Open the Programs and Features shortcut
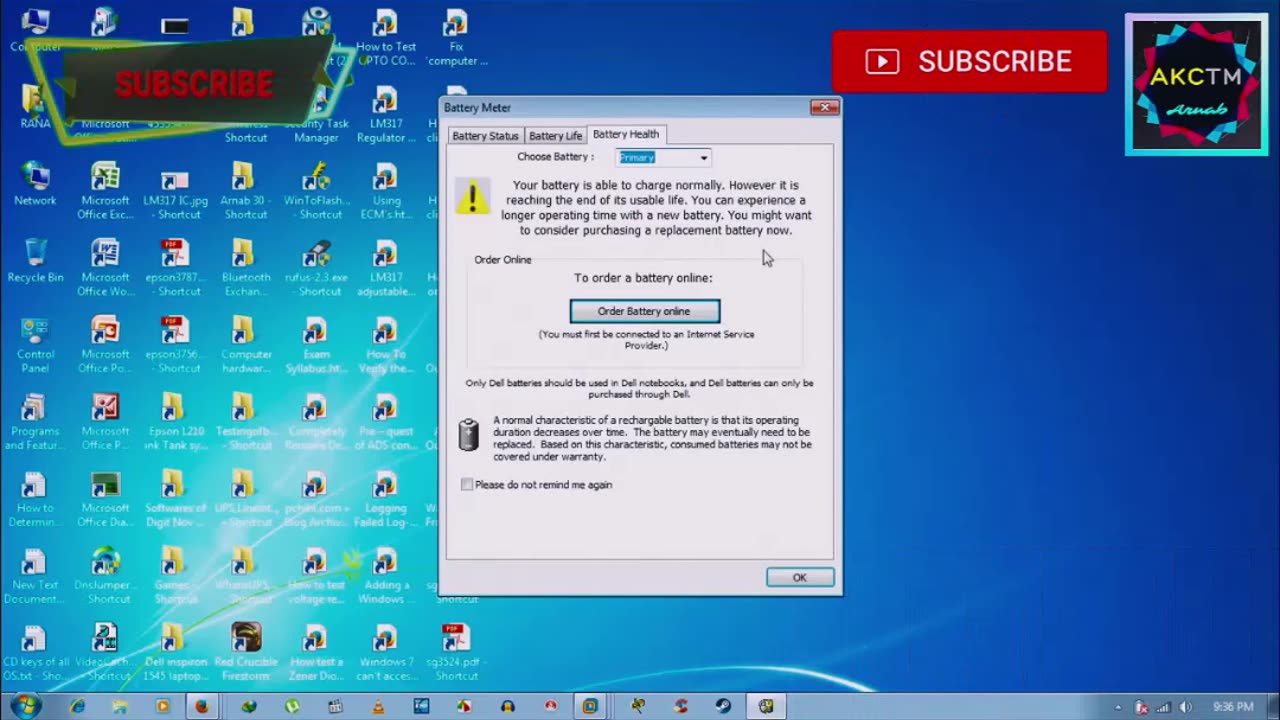This screenshot has height=720, width=1280. [35, 421]
